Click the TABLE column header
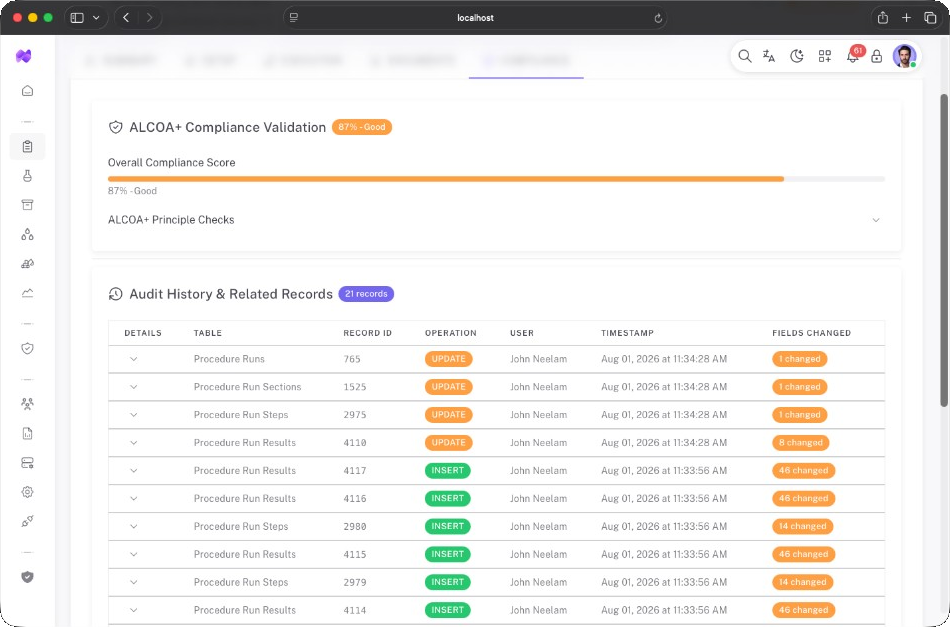 [x=208, y=333]
